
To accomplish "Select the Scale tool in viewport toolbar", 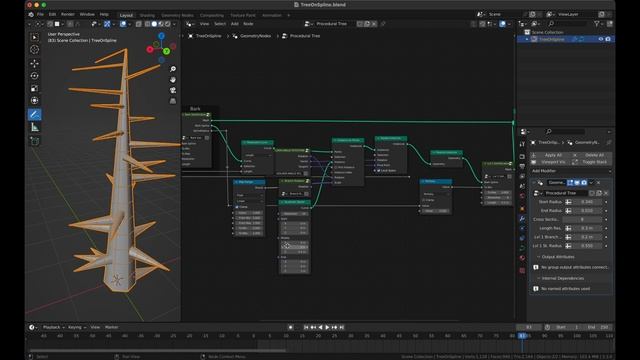I will tap(35, 89).
